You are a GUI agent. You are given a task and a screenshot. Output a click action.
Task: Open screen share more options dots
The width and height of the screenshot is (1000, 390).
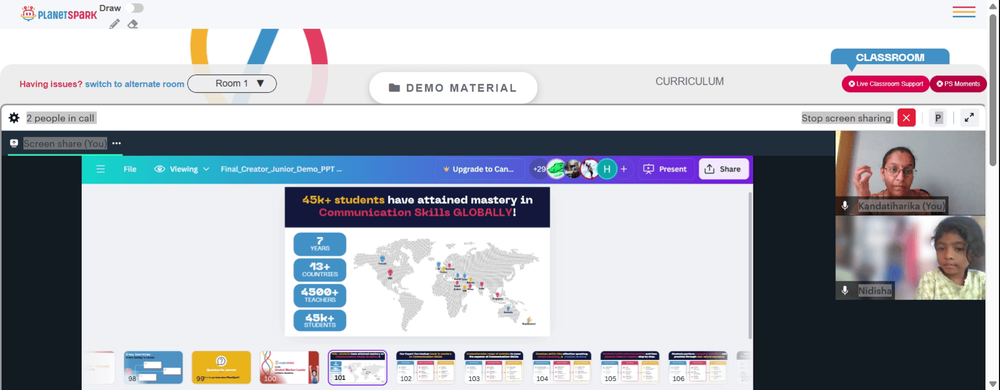point(117,143)
